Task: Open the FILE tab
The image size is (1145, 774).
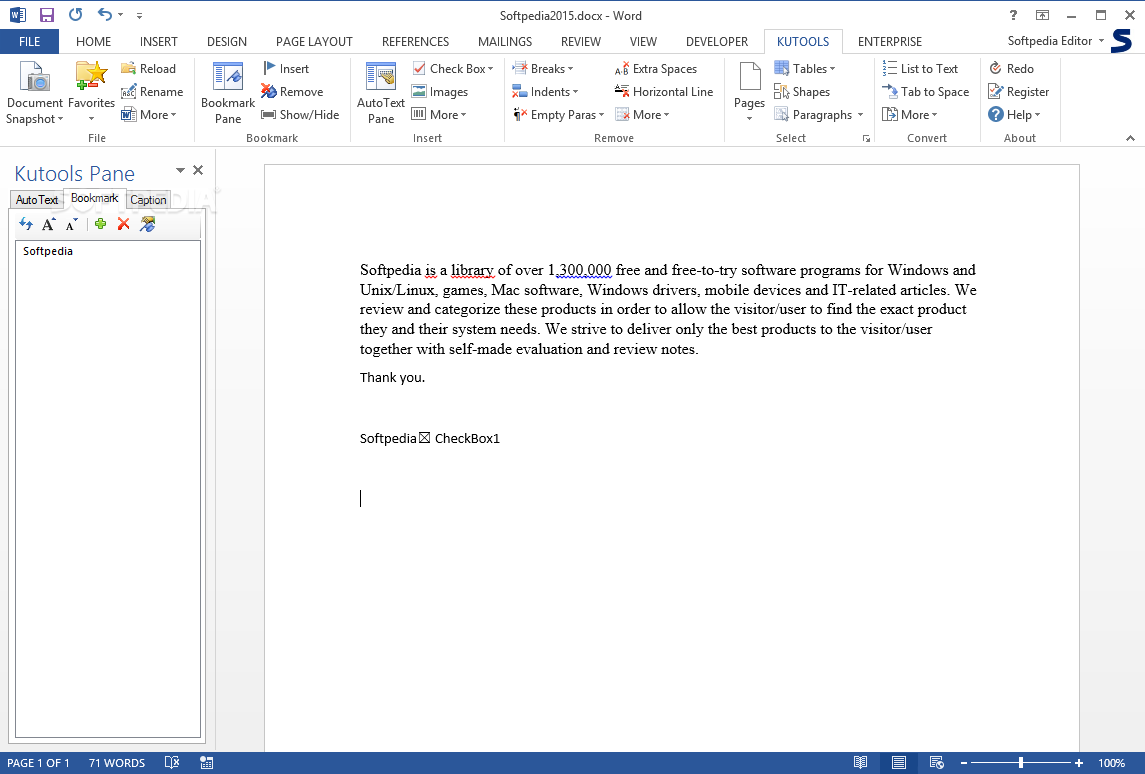Action: click(x=29, y=42)
